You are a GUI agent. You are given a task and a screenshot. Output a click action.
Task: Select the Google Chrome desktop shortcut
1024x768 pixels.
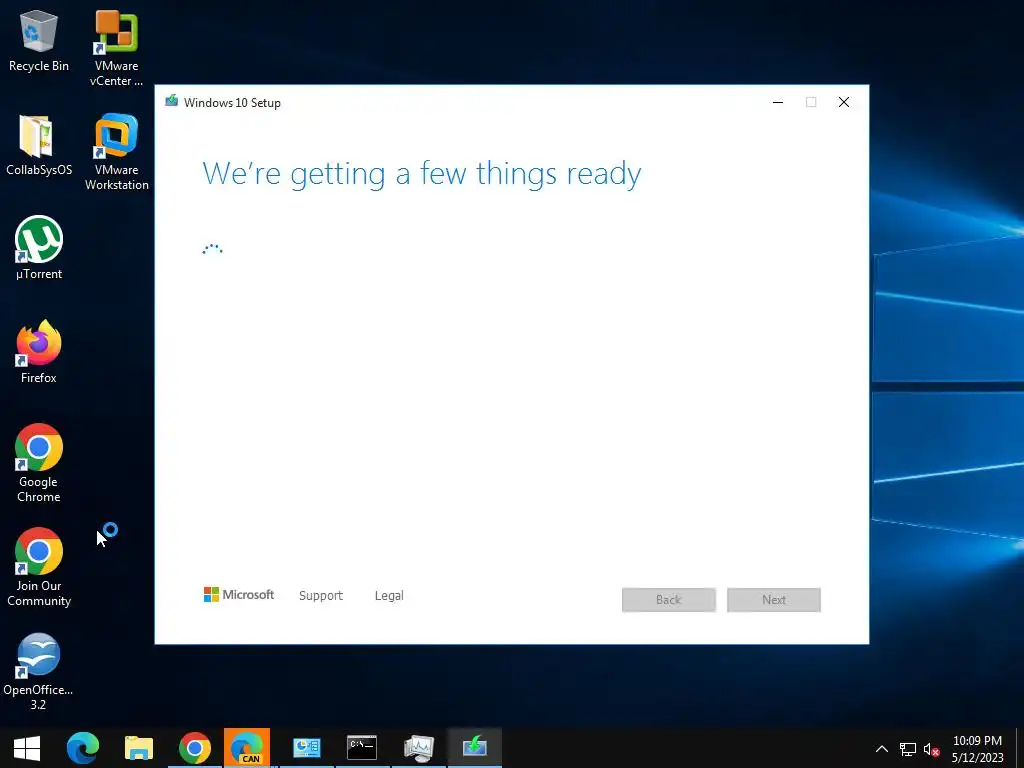coord(39,463)
